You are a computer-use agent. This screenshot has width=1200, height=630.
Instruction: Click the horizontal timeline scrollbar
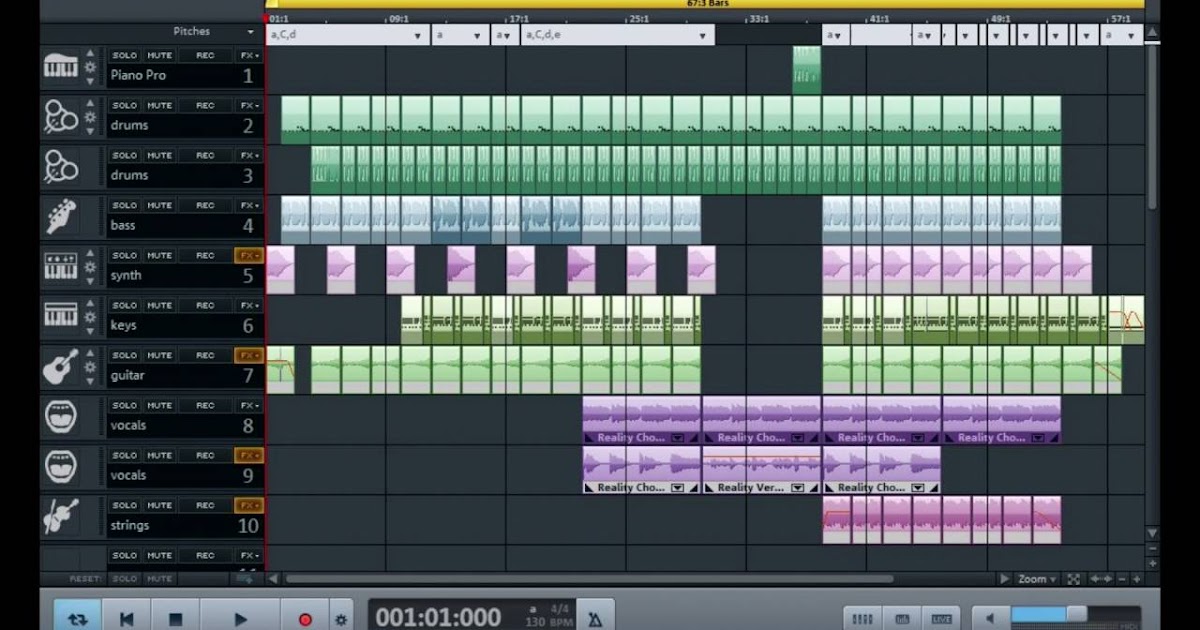590,578
